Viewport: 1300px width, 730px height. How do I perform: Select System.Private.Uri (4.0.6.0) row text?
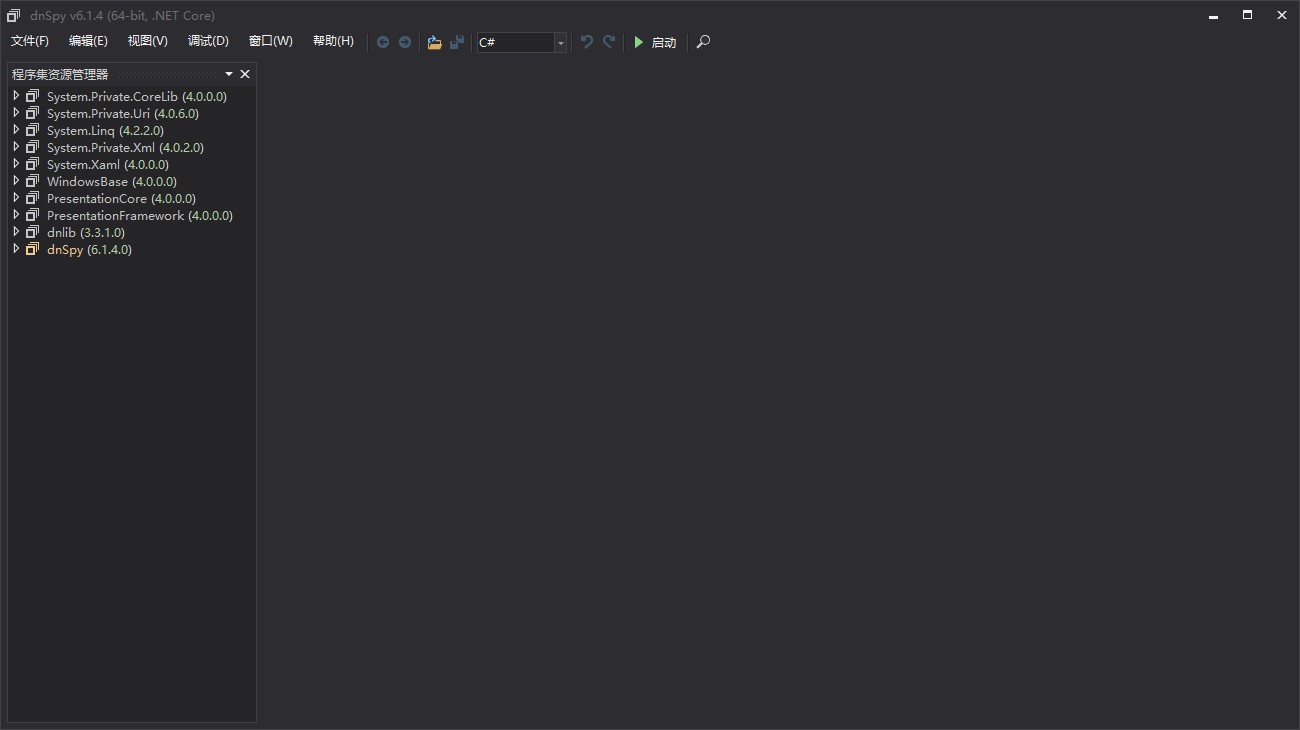pyautogui.click(x=123, y=114)
